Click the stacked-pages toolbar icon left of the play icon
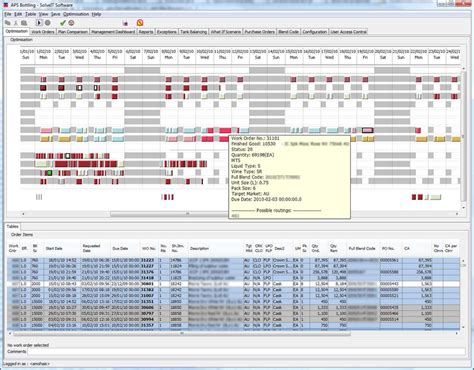This screenshot has width=474, height=370. [24, 23]
